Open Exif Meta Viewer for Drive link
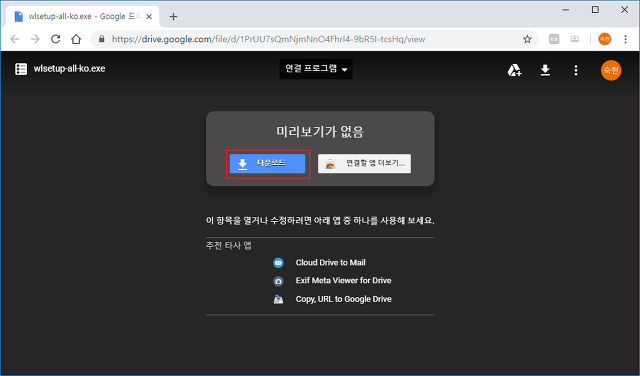Viewport: 640px width, 376px height. (x=343, y=281)
